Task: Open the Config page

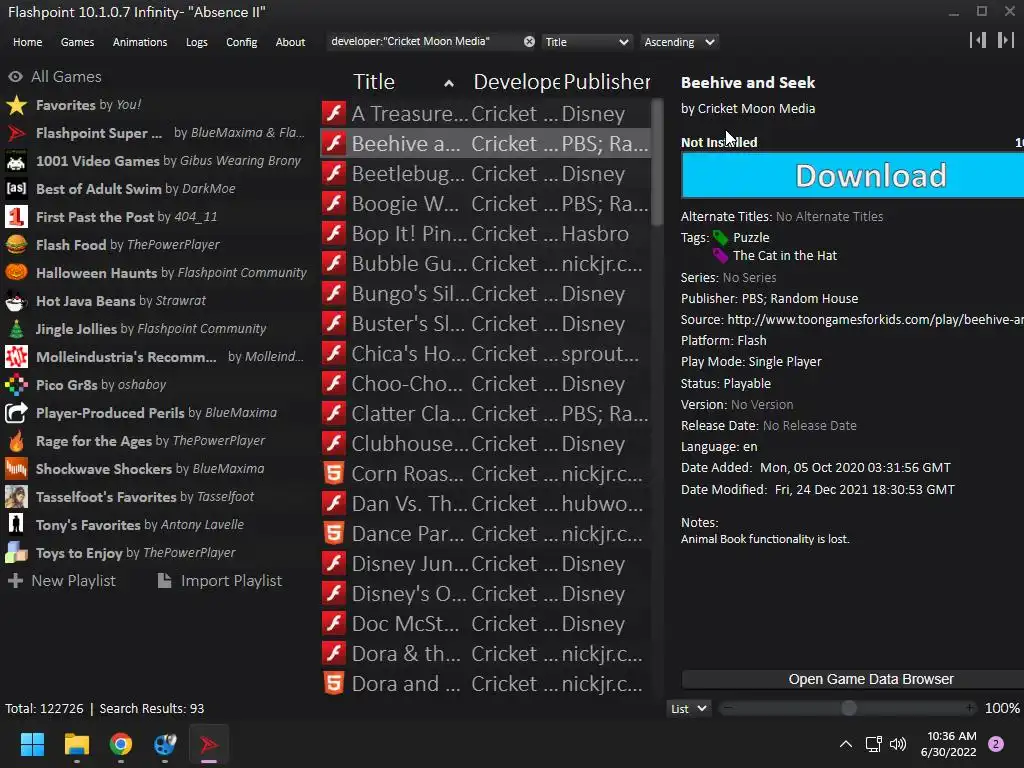Action: click(242, 42)
